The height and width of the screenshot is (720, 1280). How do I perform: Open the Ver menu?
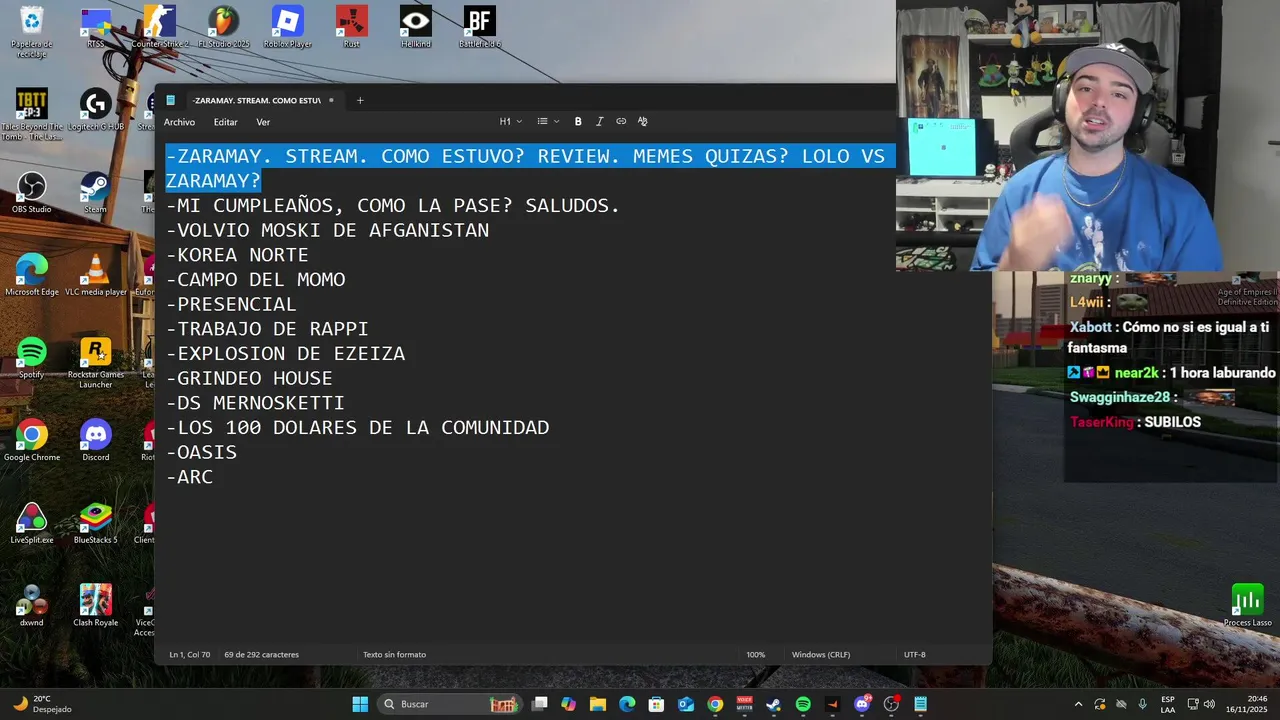[263, 122]
